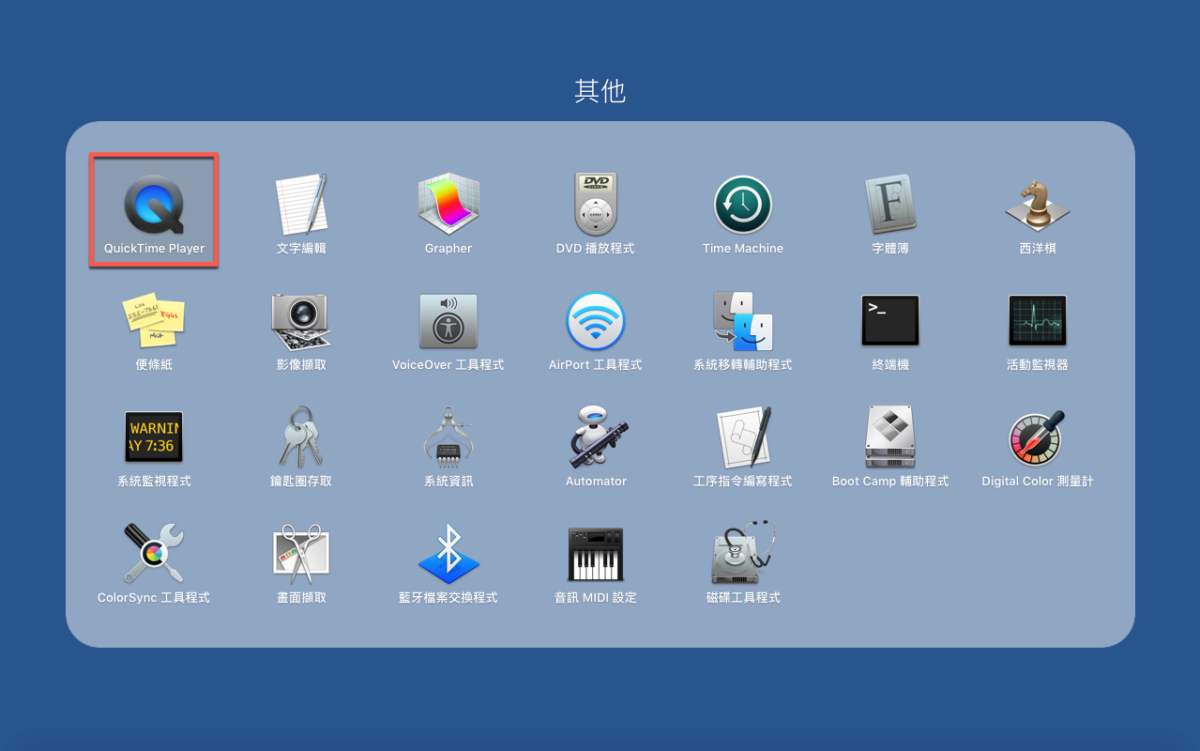Viewport: 1200px width, 751px height.
Task: Open 藍牙檔案交換程式 Bluetooth app
Action: 448,553
